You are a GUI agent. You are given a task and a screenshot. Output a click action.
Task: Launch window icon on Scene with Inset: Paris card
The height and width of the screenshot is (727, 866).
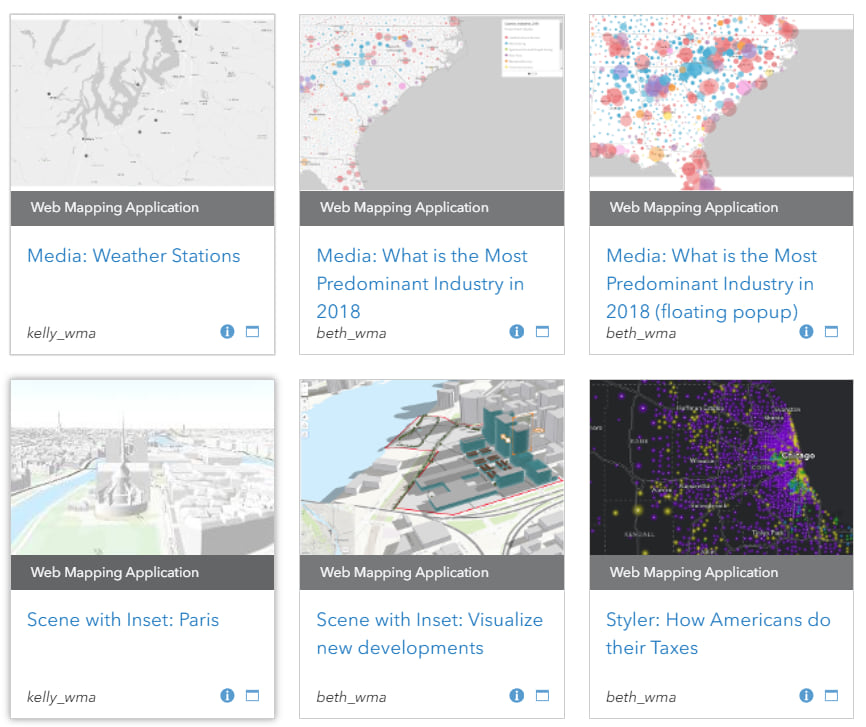pyautogui.click(x=252, y=696)
